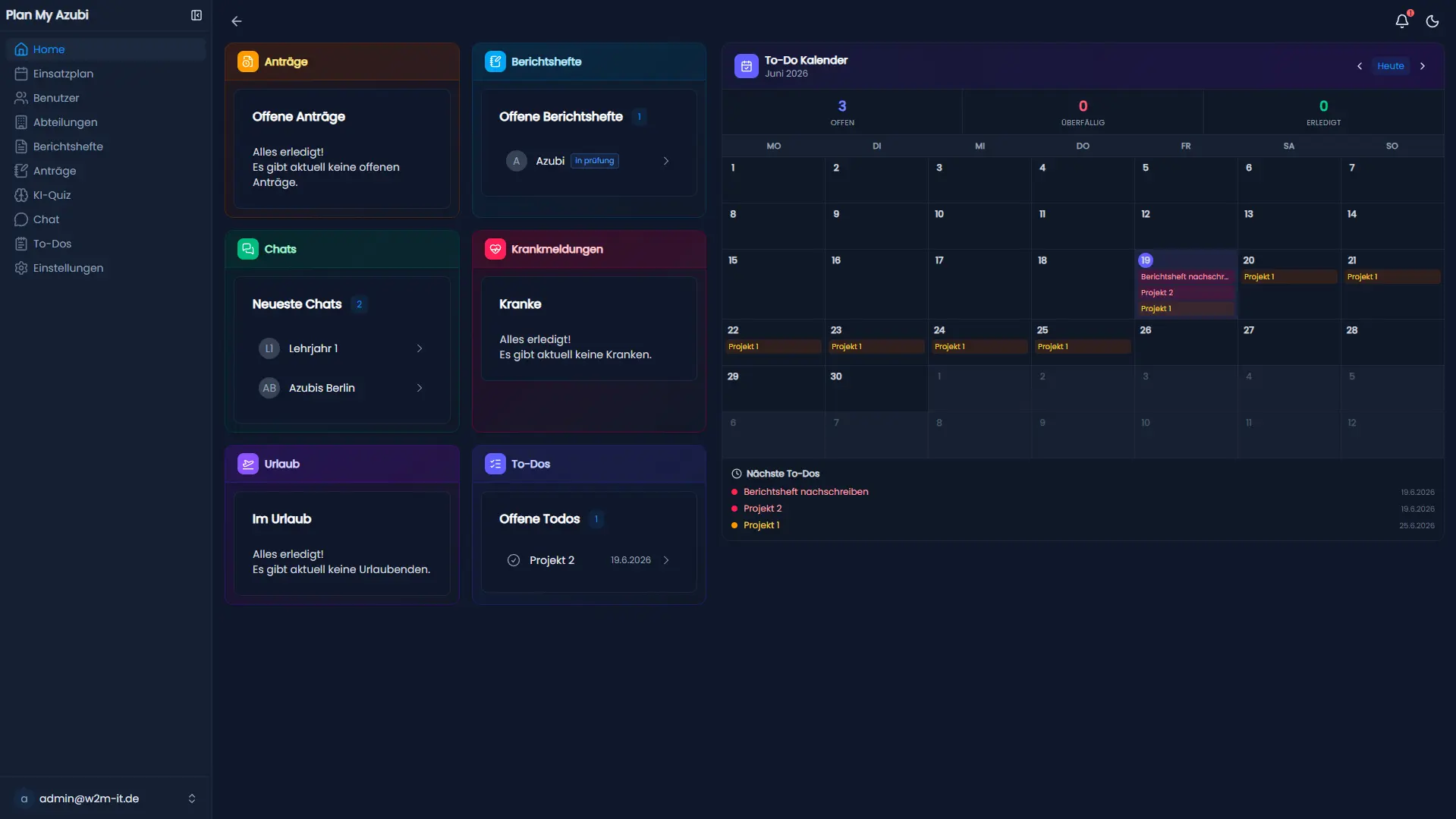Click the blue Berichtshefte card icon
1456x819 pixels.
495,61
